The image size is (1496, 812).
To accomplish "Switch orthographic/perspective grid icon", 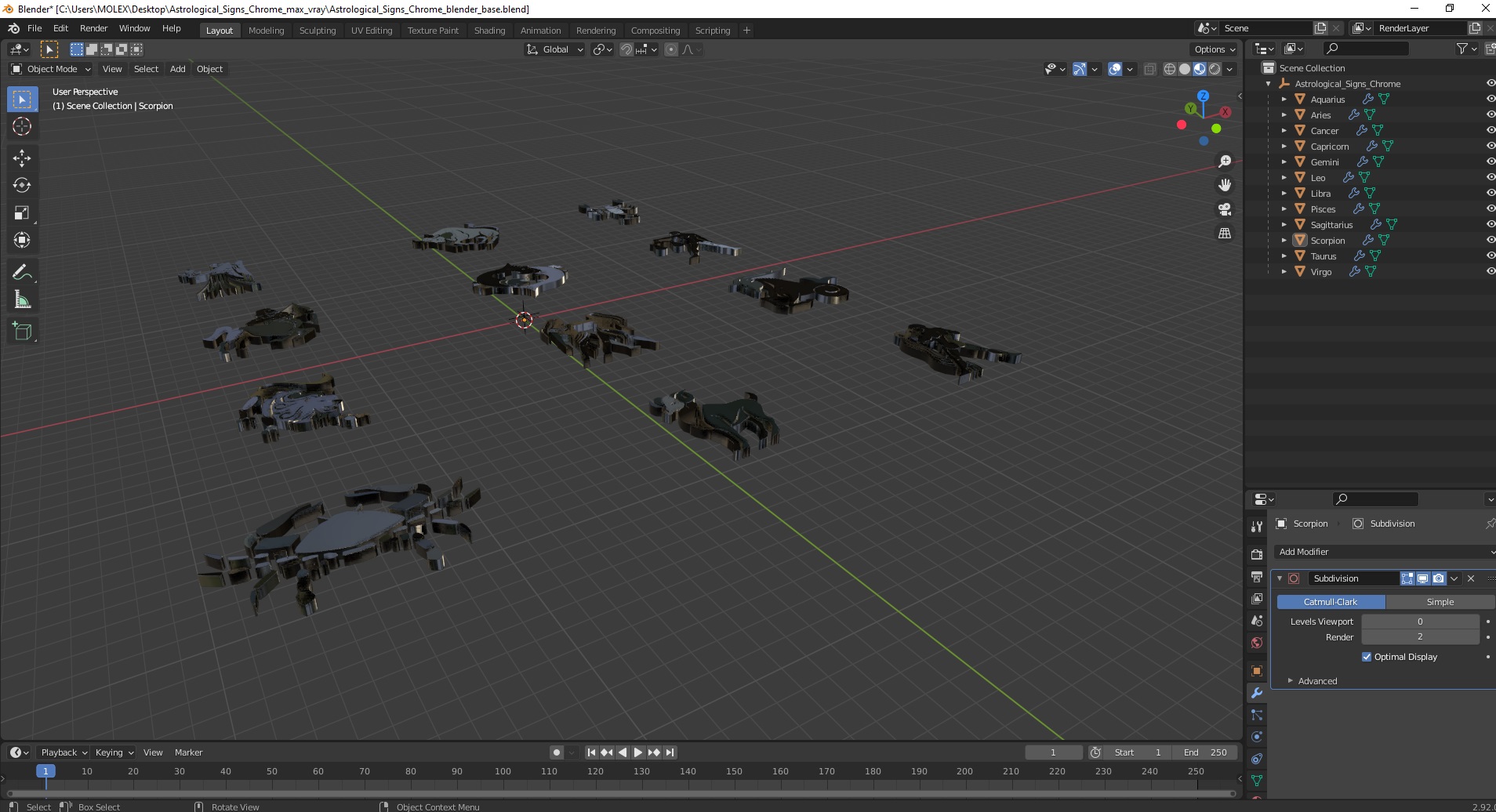I will point(1225,234).
